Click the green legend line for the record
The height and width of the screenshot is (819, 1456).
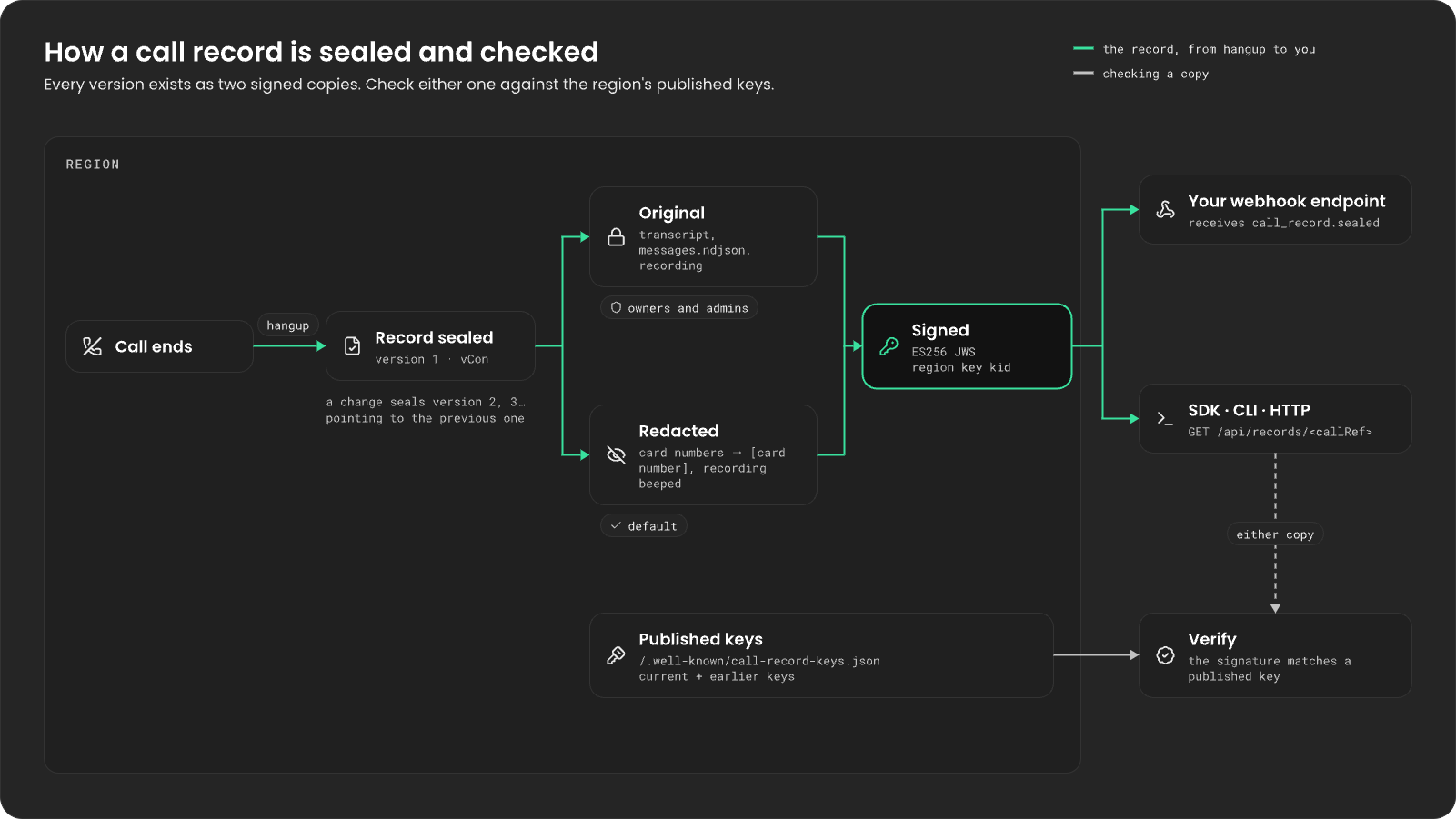pos(1083,48)
